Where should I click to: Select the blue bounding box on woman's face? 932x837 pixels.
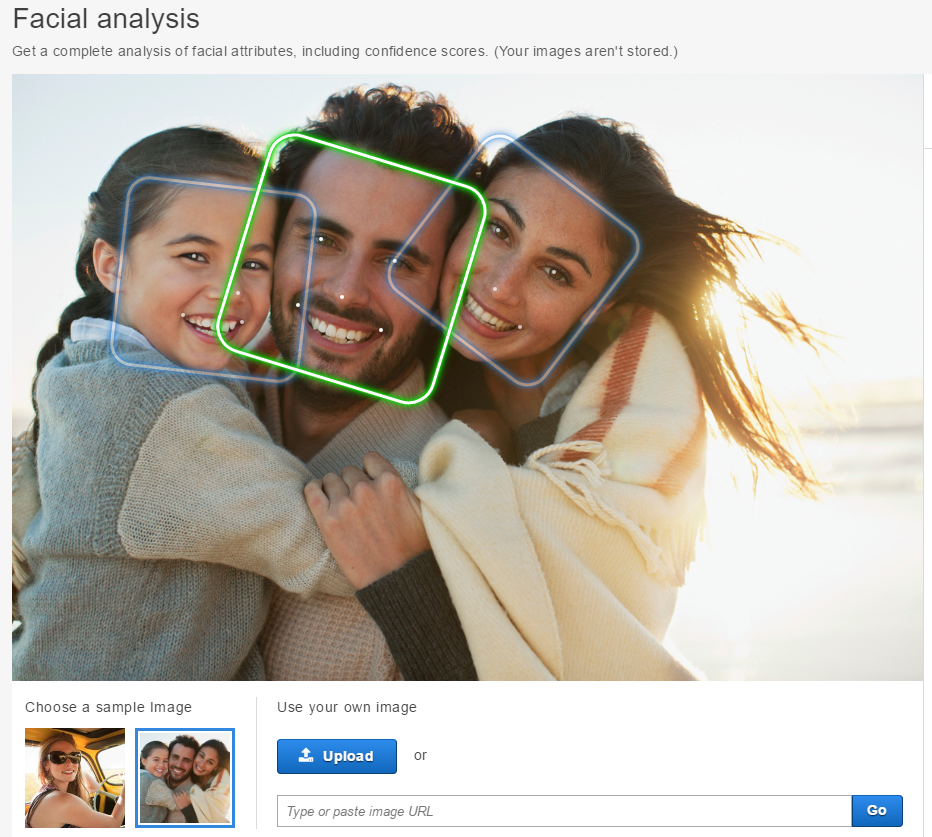[x=514, y=260]
